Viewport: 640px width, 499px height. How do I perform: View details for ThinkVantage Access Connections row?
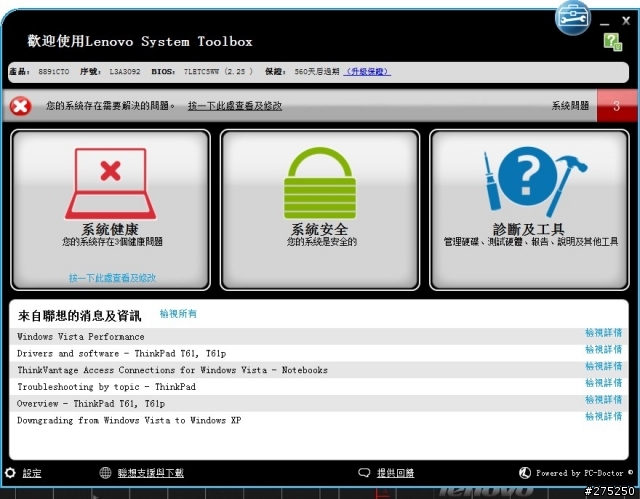point(603,366)
